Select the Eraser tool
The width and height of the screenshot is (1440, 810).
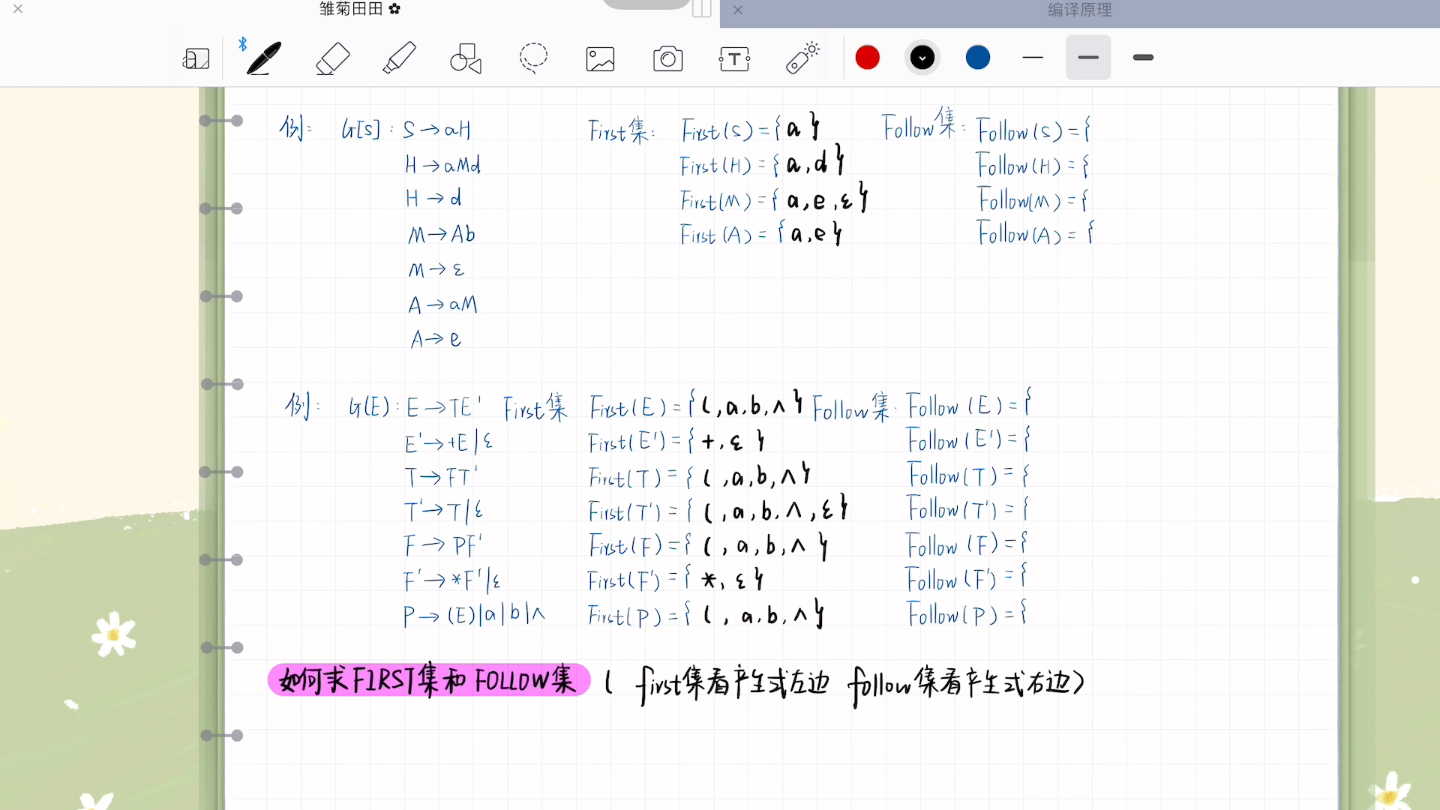click(x=332, y=58)
